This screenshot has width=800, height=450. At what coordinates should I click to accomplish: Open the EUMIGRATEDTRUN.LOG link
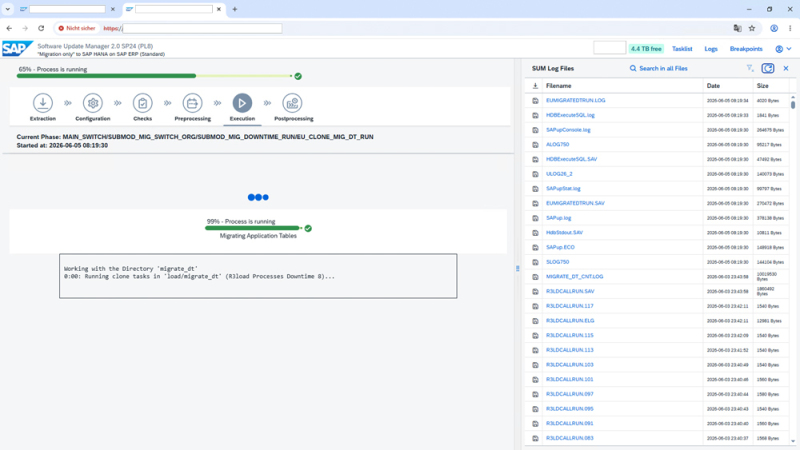click(576, 101)
